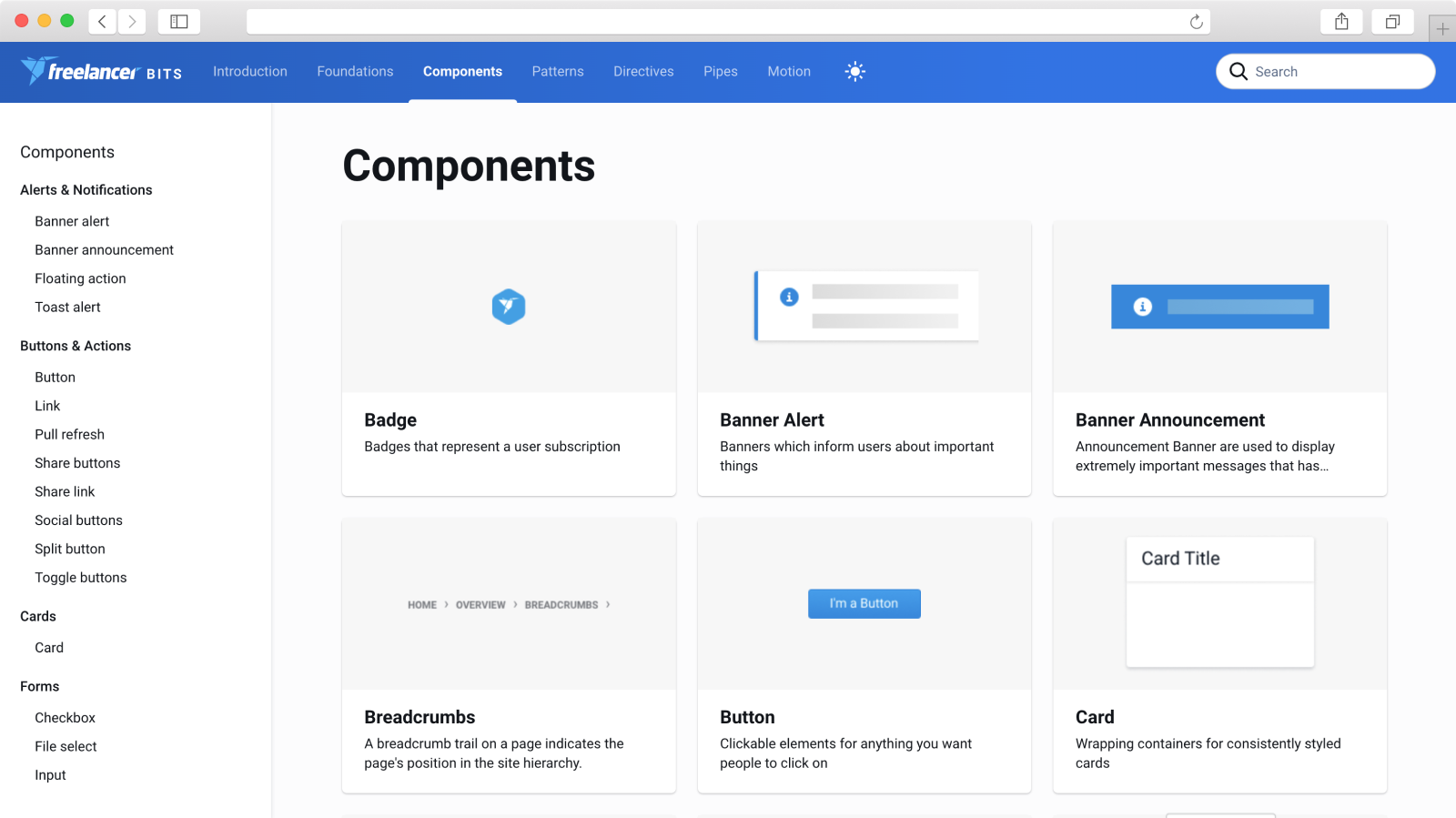This screenshot has width=1456, height=818.
Task: Select the Components tab
Action: coord(462,71)
